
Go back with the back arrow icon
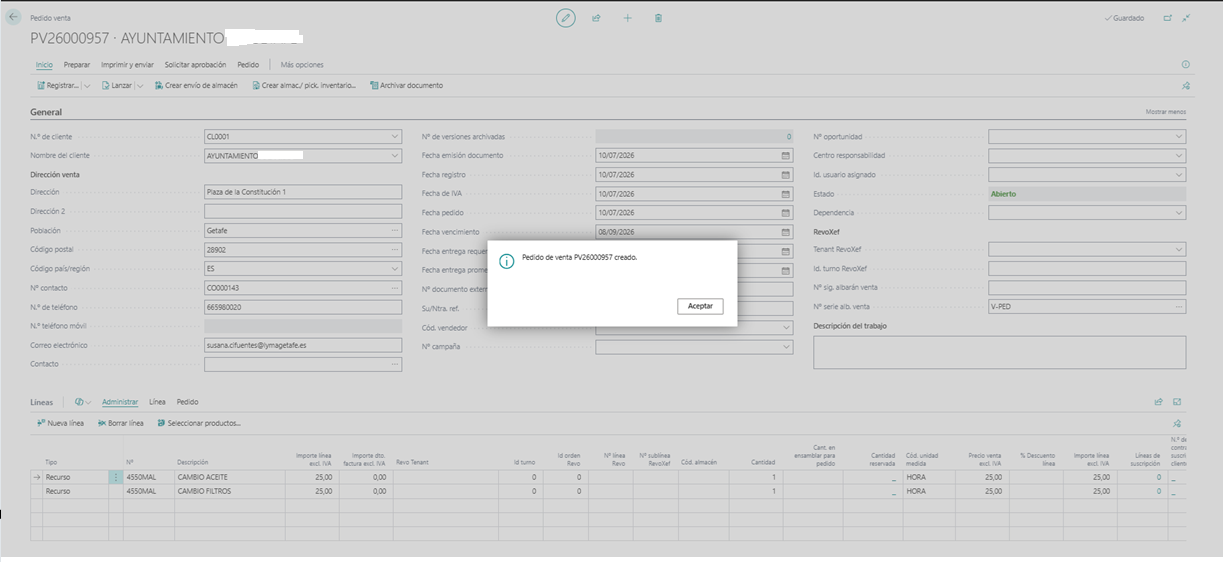coord(14,17)
